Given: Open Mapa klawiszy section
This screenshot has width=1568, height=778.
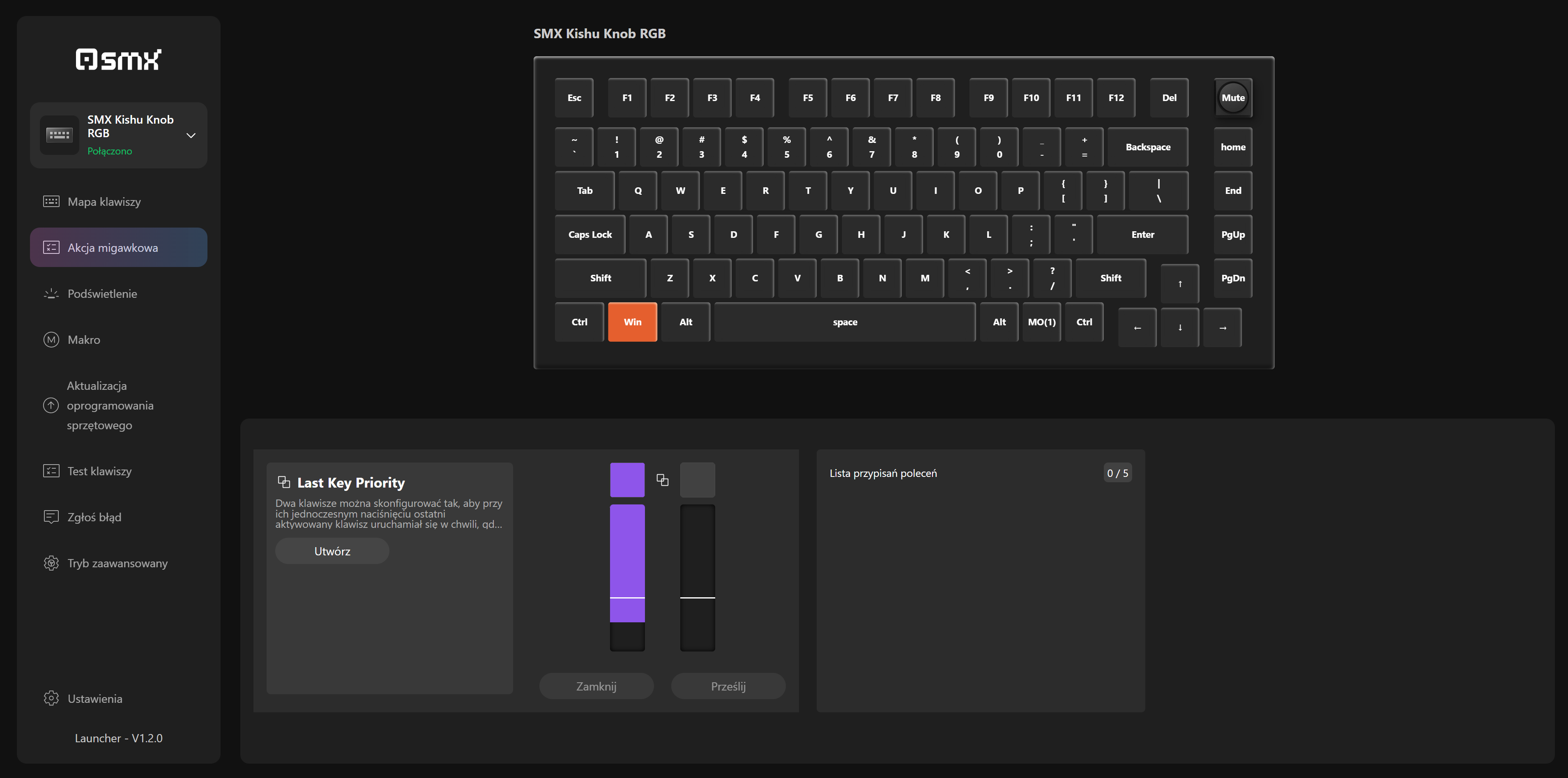Looking at the screenshot, I should point(104,202).
